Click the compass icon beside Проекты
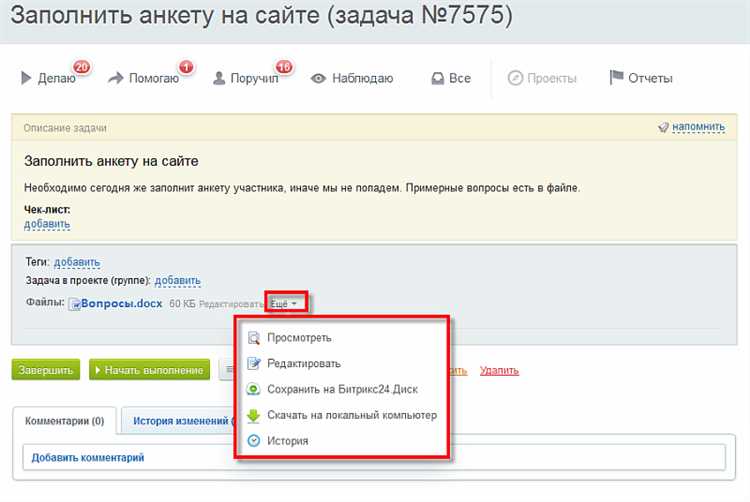This screenshot has height=502, width=750. click(515, 78)
